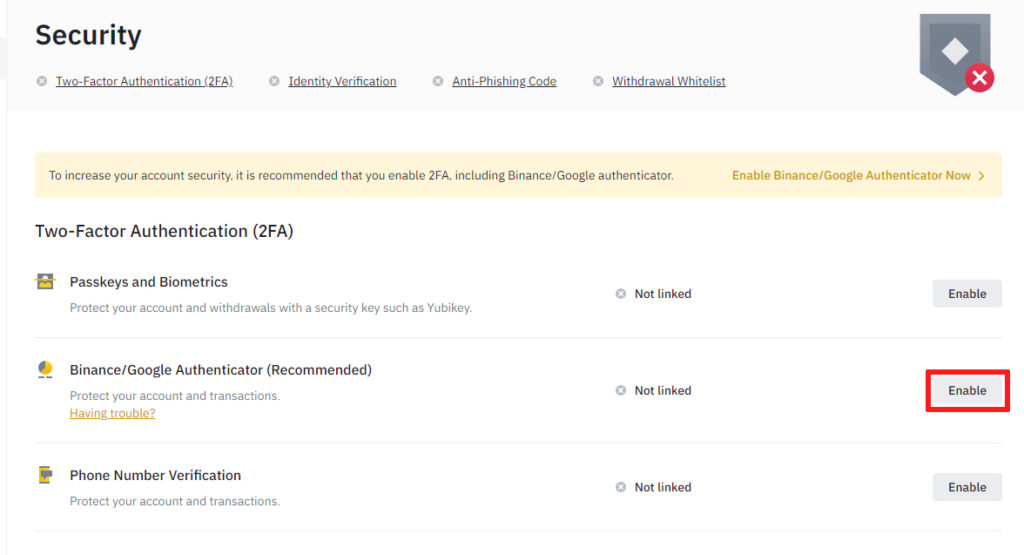Viewport: 1024px width, 555px height.
Task: Click Not linked text in Passkeys row
Action: point(663,294)
